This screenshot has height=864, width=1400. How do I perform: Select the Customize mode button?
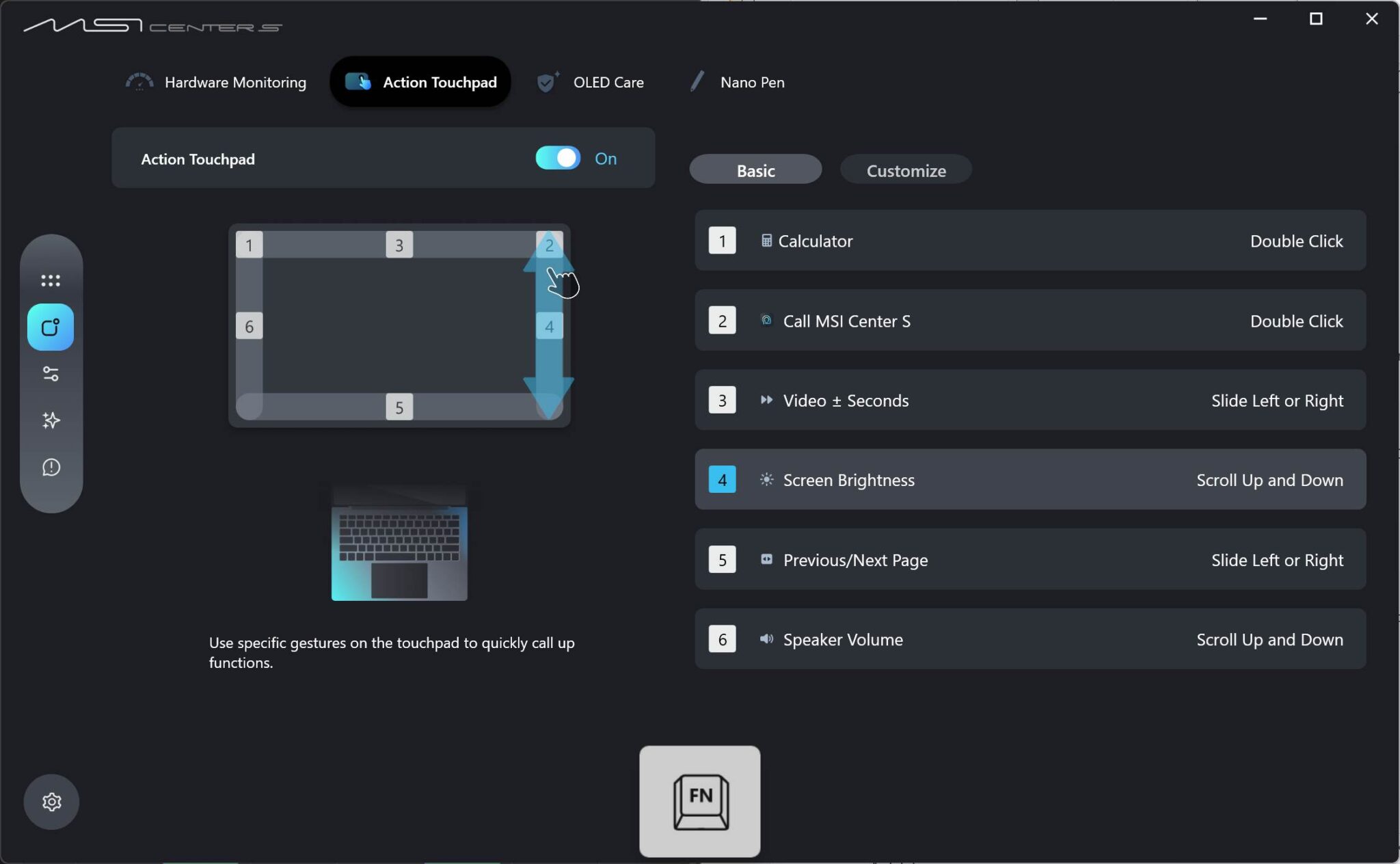coord(906,170)
